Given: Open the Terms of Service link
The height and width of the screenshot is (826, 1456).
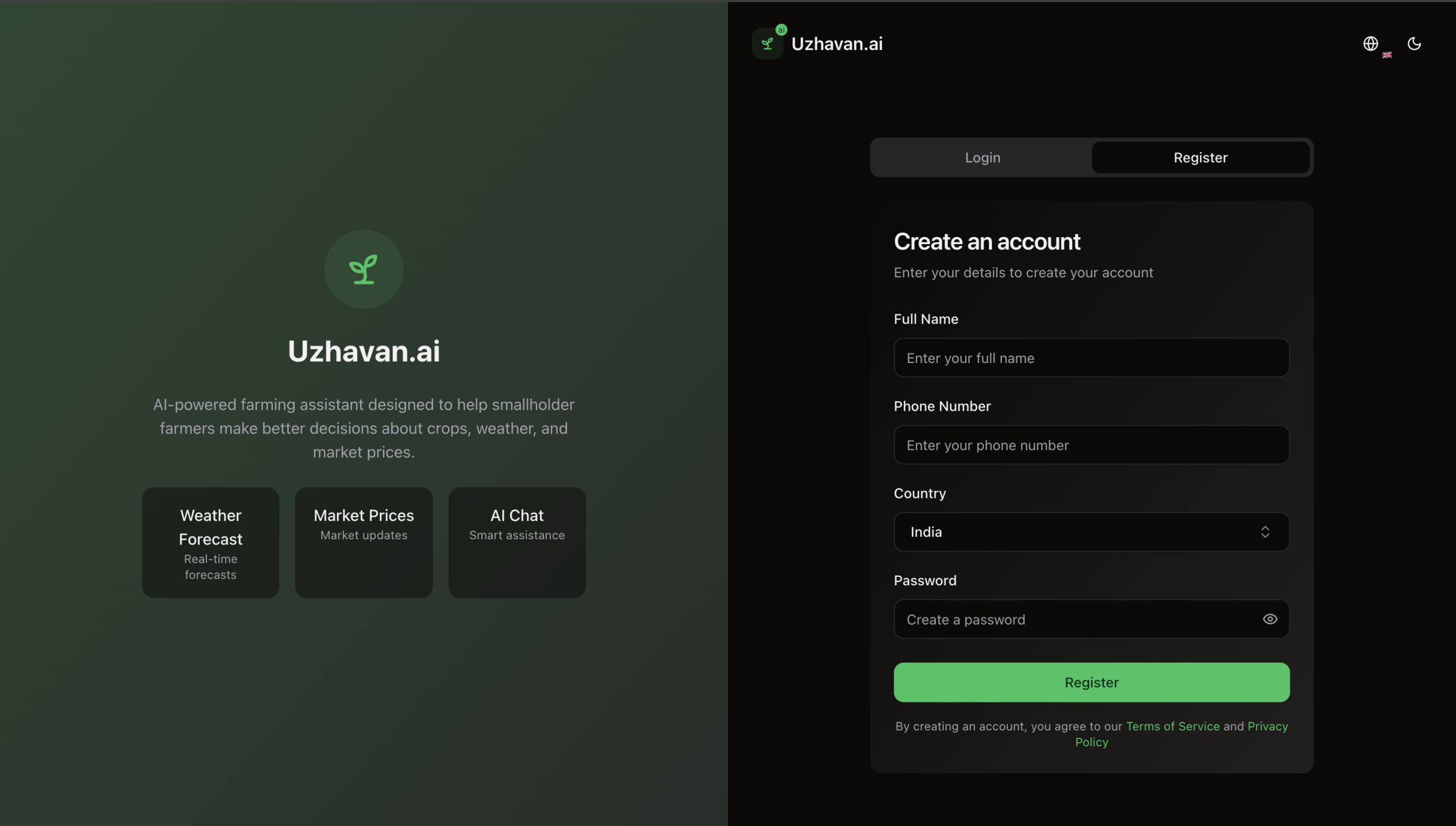Looking at the screenshot, I should 1173,726.
